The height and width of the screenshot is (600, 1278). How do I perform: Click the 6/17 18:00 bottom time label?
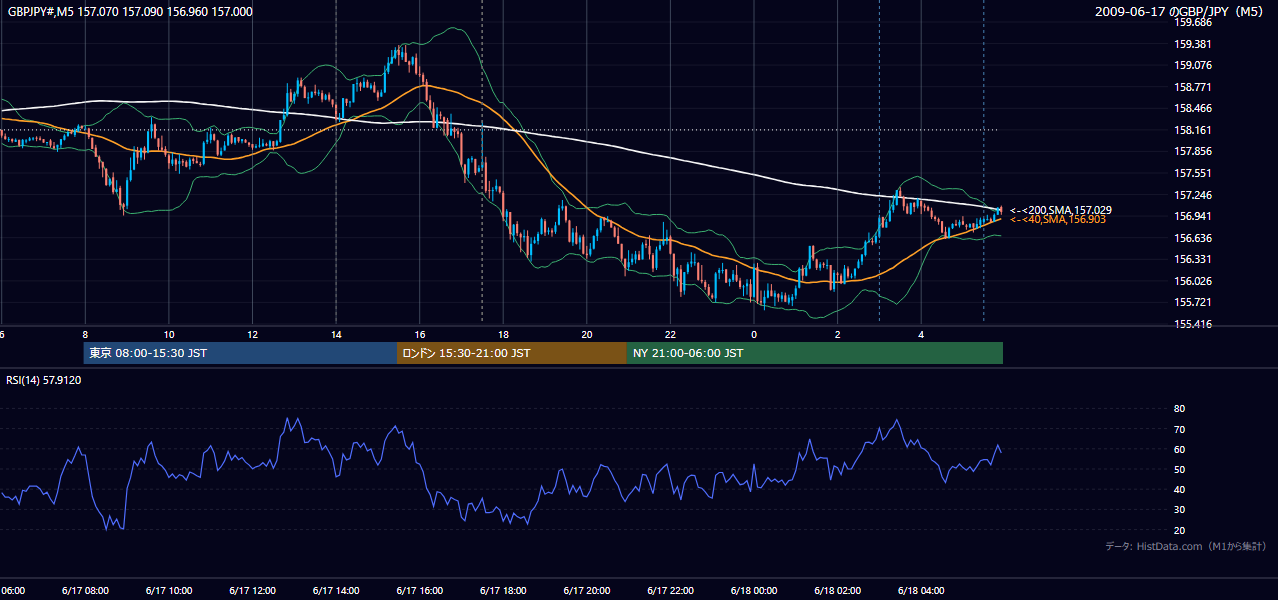(x=503, y=591)
